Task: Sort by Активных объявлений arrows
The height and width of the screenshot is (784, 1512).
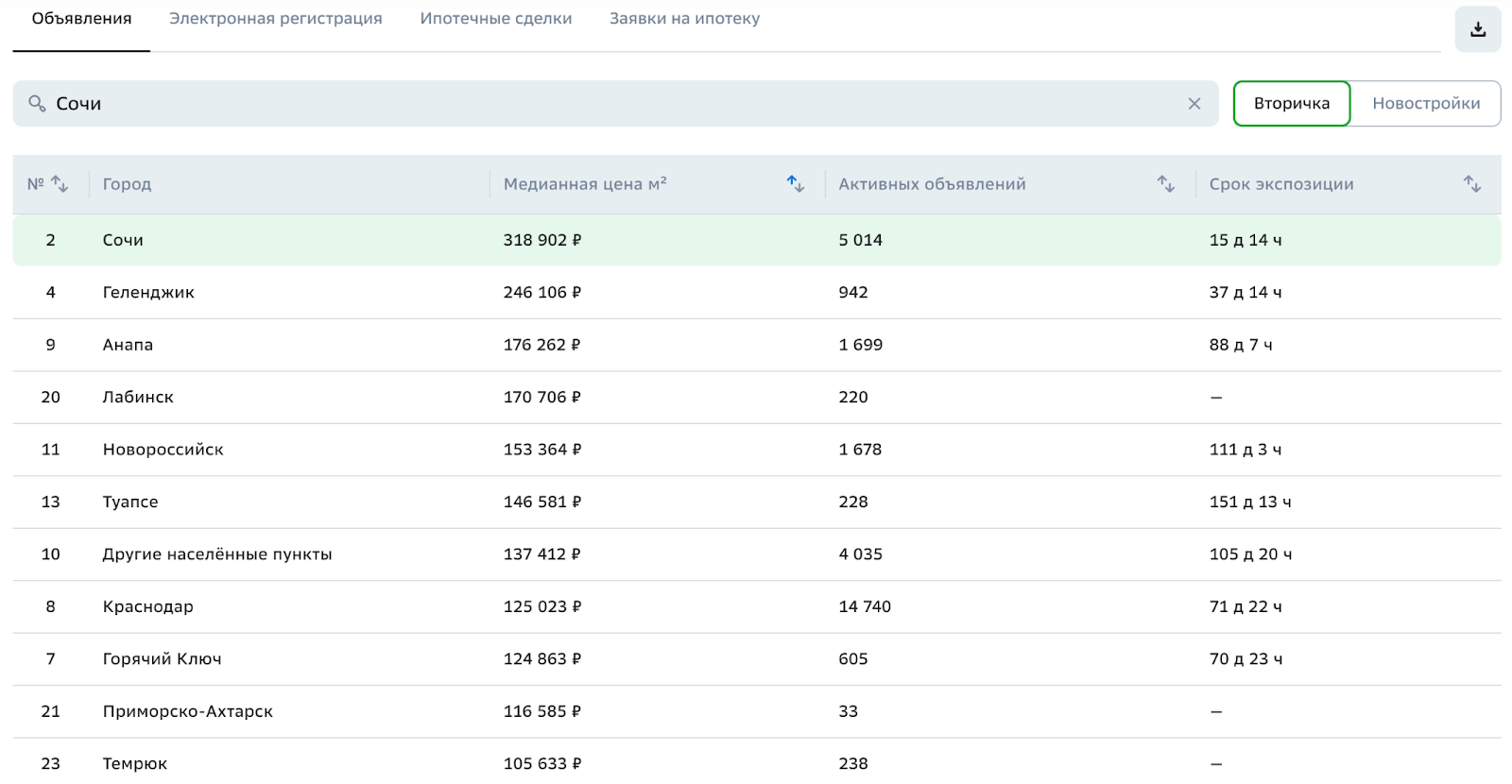Action: click(1166, 184)
